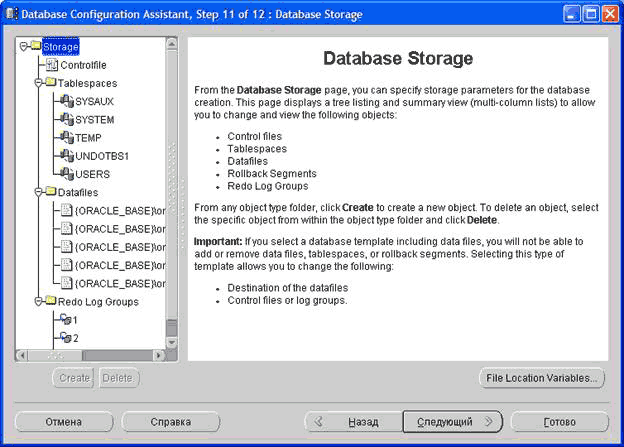Select the Tablespaces tree label
Image resolution: width=624 pixels, height=447 pixels.
coord(88,83)
